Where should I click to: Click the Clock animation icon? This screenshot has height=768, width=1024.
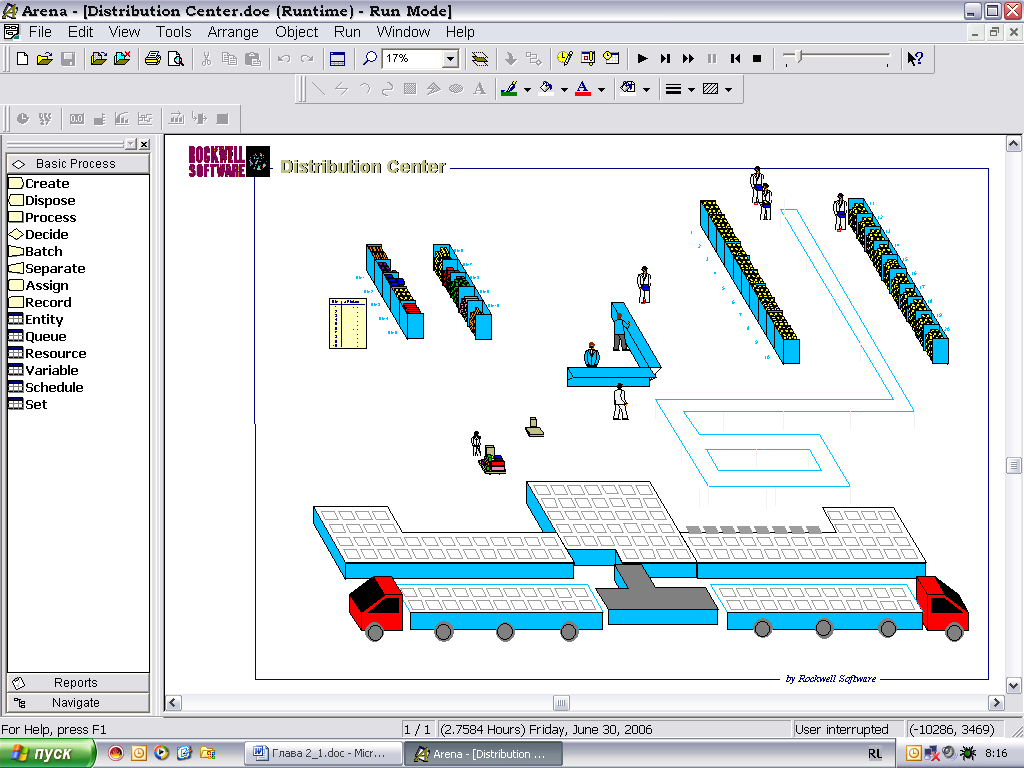tap(23, 119)
